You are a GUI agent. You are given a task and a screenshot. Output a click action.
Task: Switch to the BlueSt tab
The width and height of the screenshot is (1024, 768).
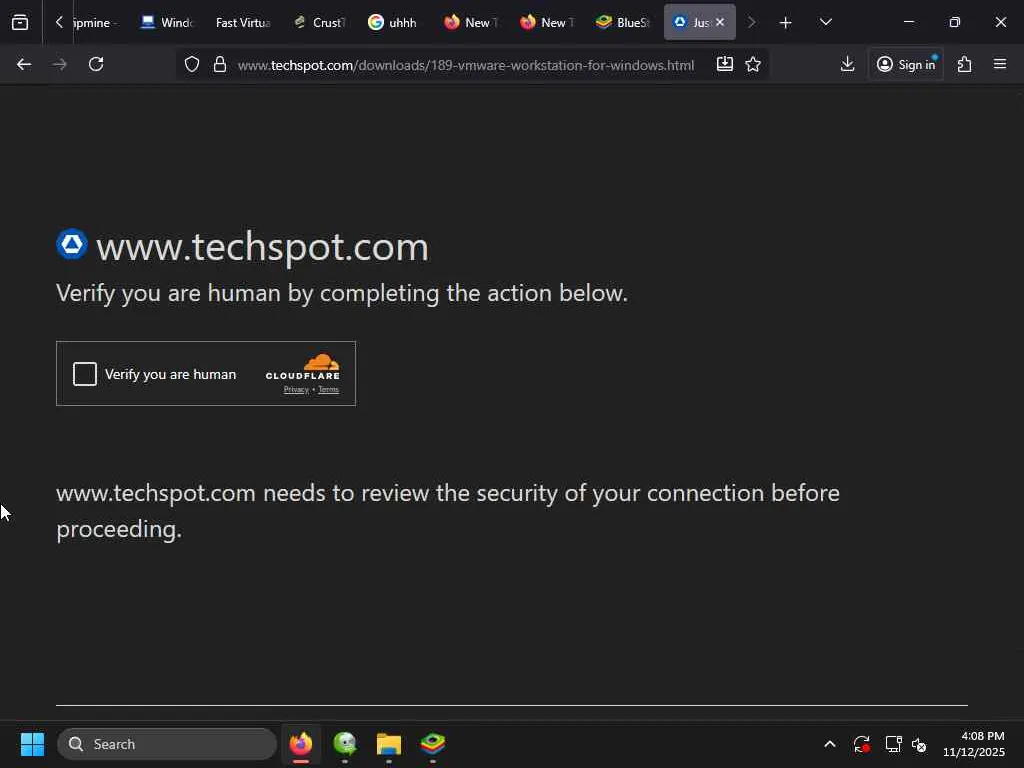click(623, 22)
